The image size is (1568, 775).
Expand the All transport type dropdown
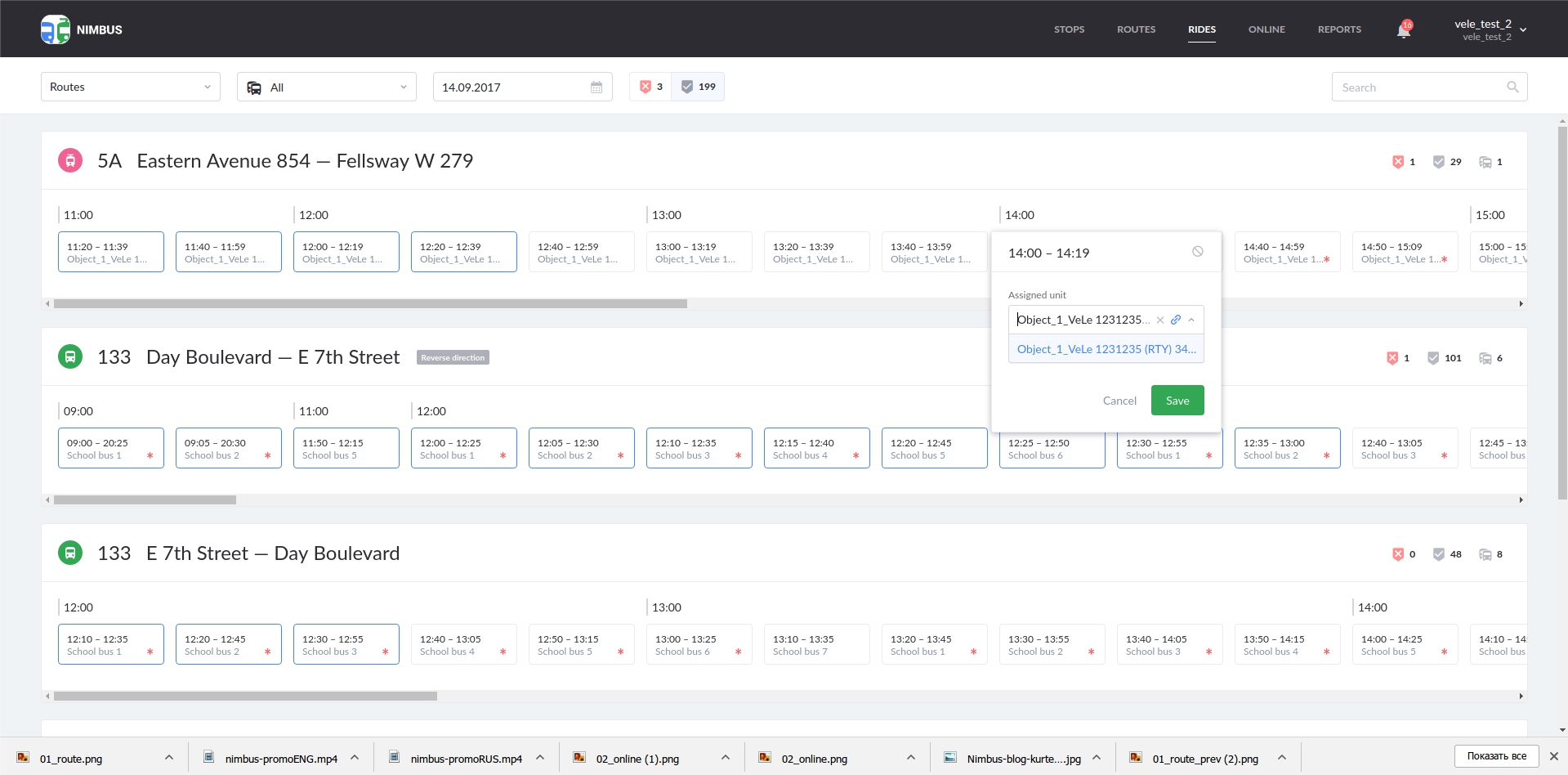[x=327, y=87]
